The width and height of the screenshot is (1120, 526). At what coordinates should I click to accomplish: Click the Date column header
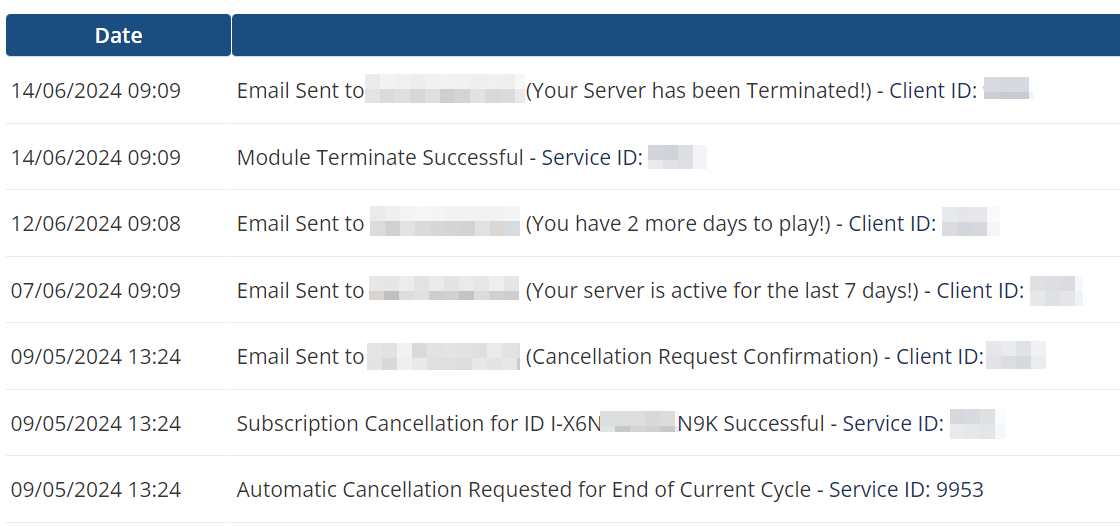118,36
